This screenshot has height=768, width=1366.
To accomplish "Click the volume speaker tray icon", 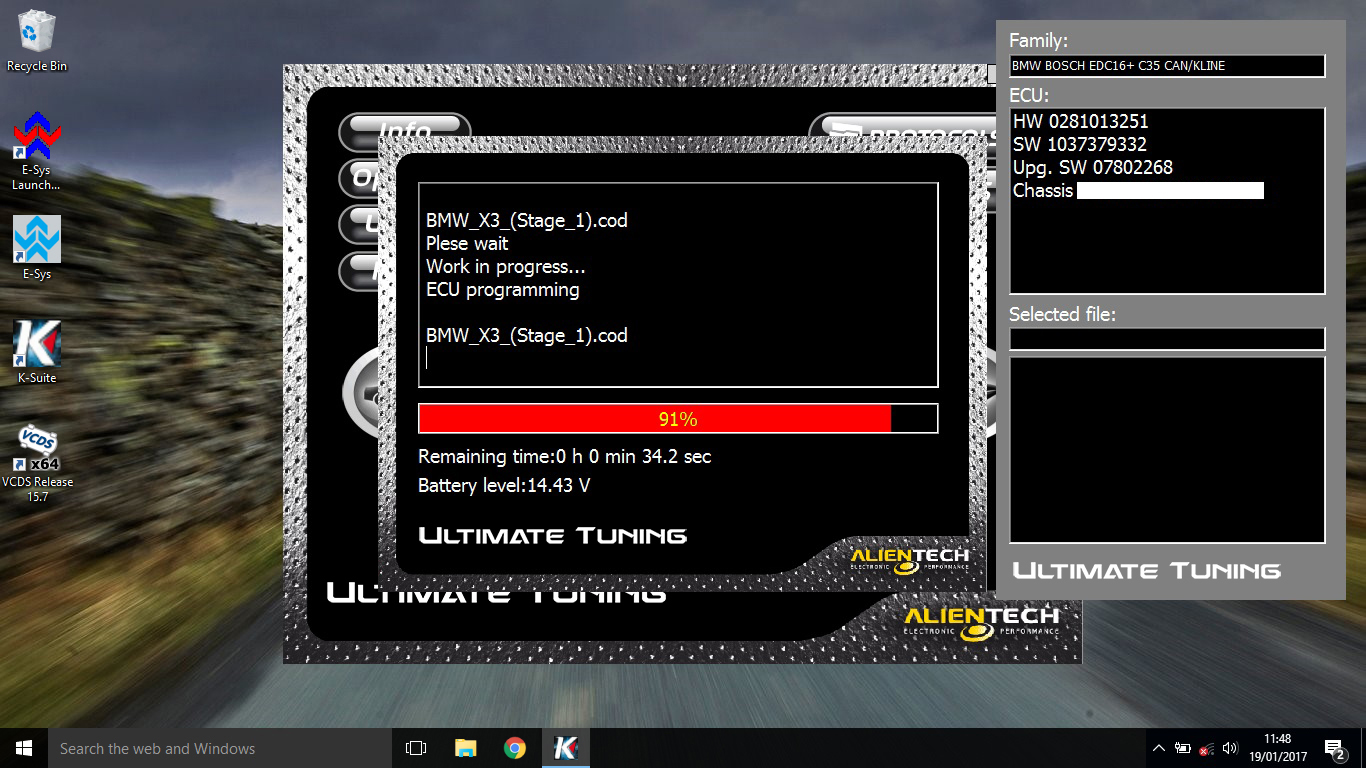I will coord(1230,748).
